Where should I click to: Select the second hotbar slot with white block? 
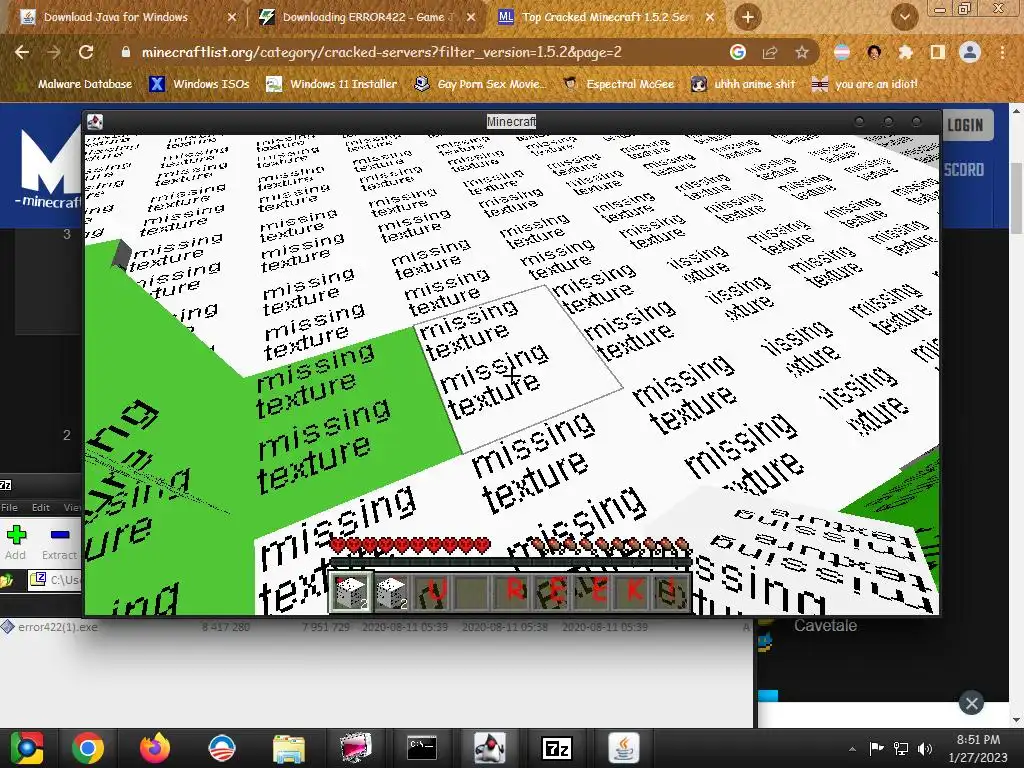point(391,592)
